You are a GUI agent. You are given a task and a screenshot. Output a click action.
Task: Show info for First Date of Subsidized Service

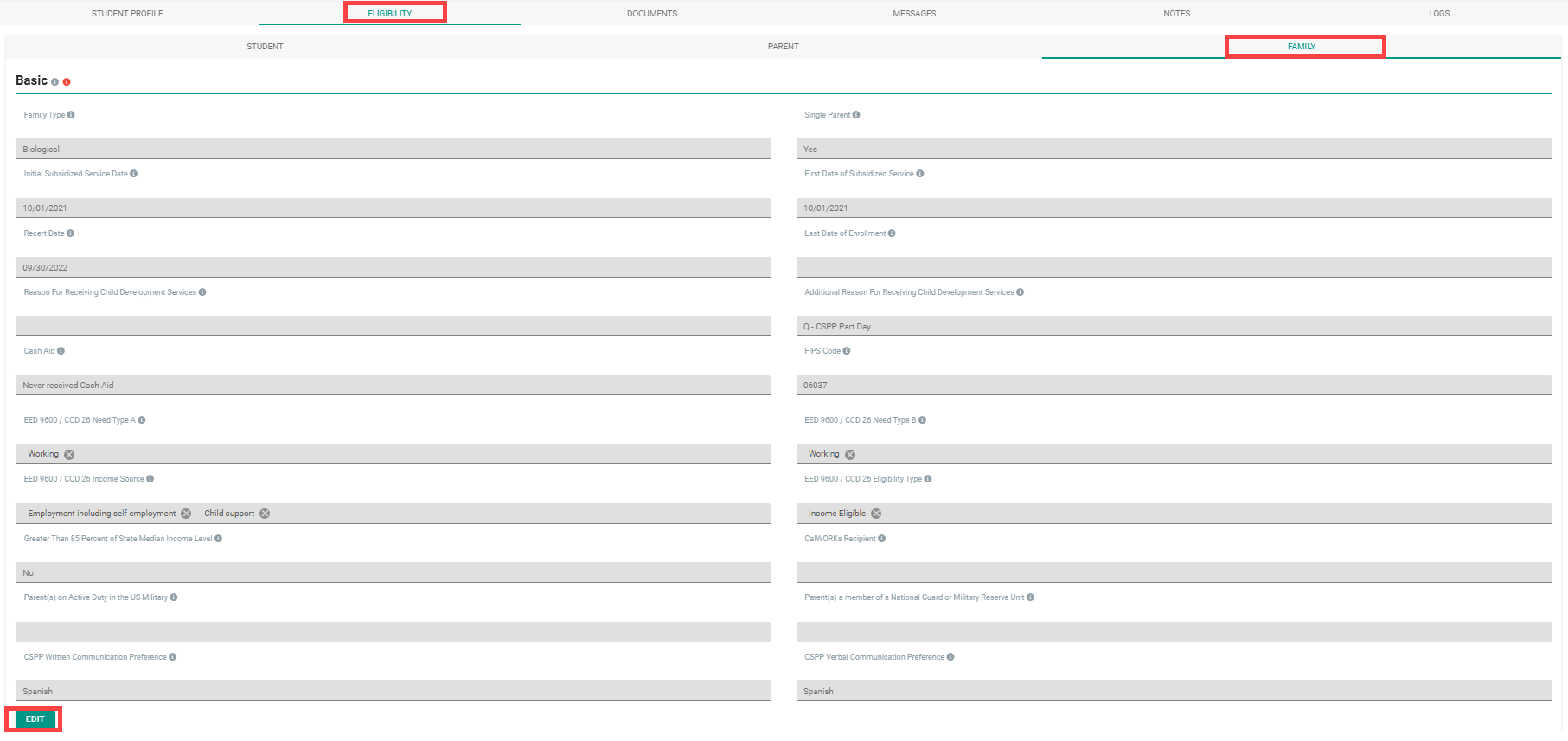coord(920,174)
